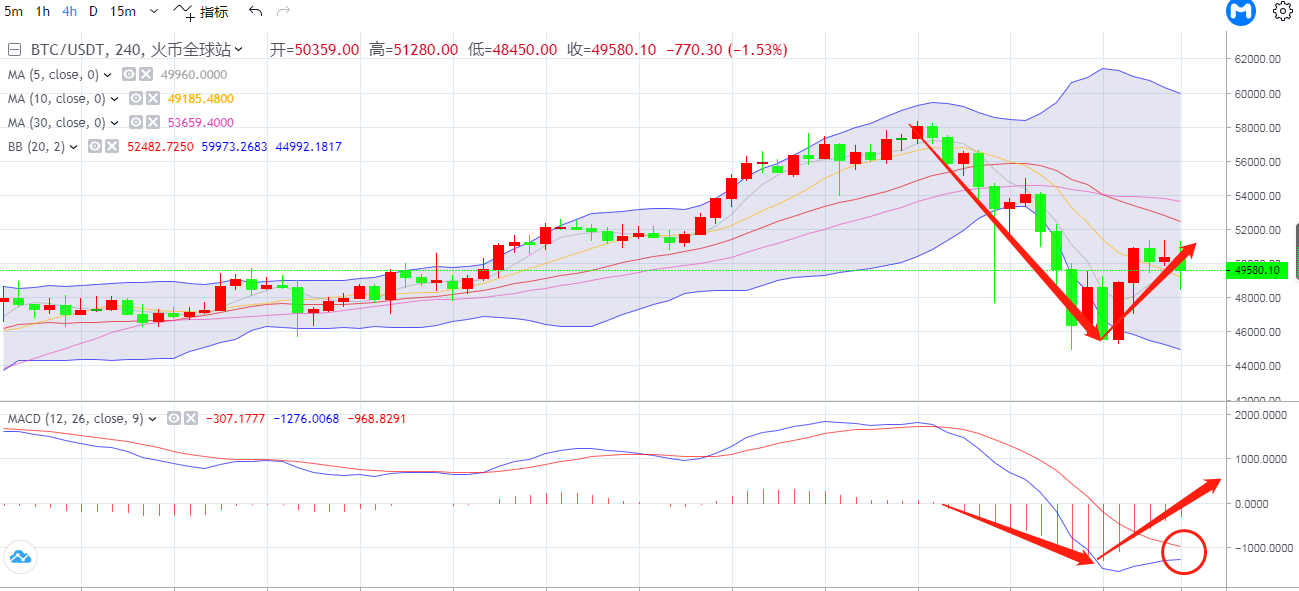Remove the MACD indicator
The image size is (1299, 591).
pyautogui.click(x=191, y=419)
